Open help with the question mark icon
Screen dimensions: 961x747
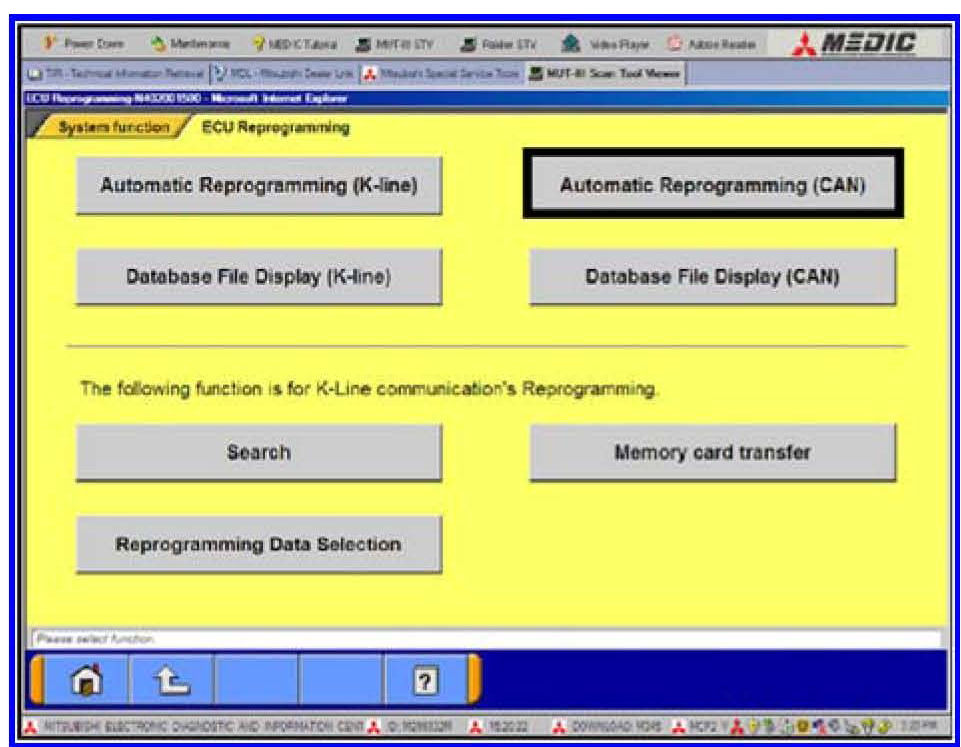point(427,681)
